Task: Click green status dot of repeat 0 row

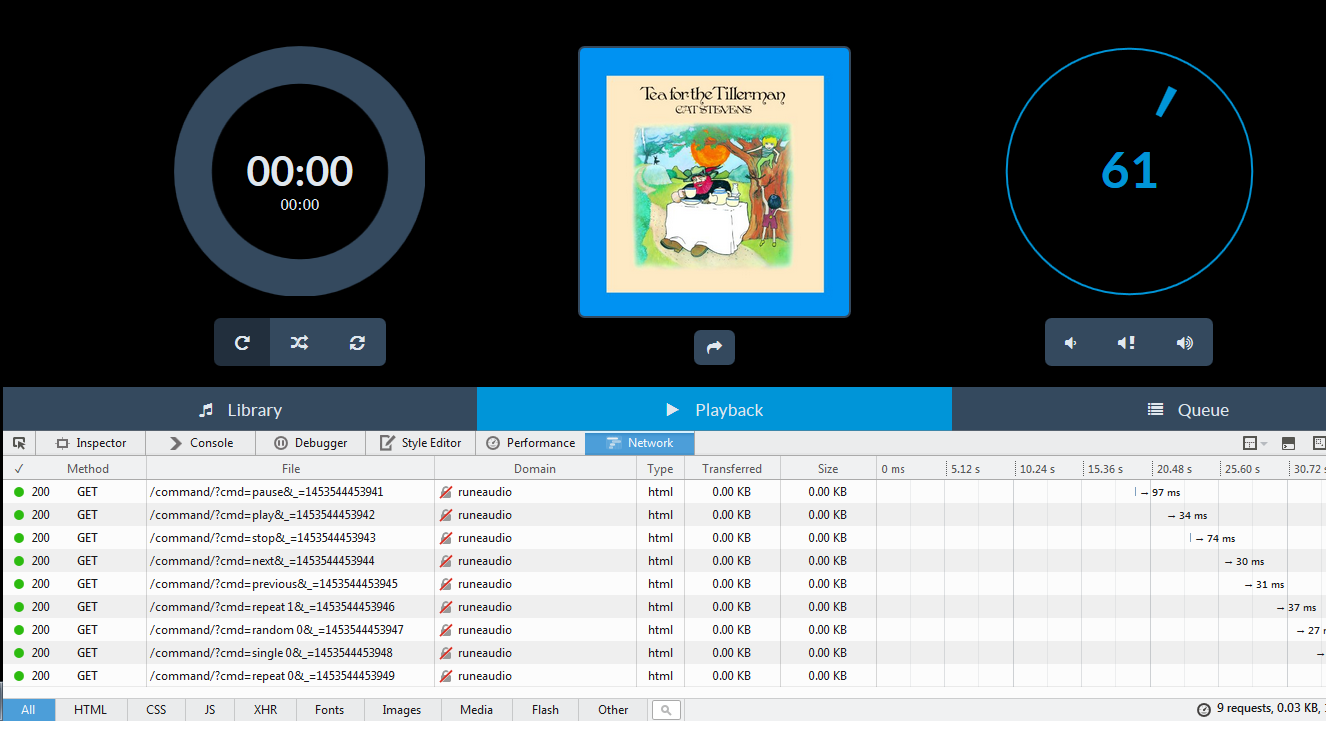Action: 19,676
